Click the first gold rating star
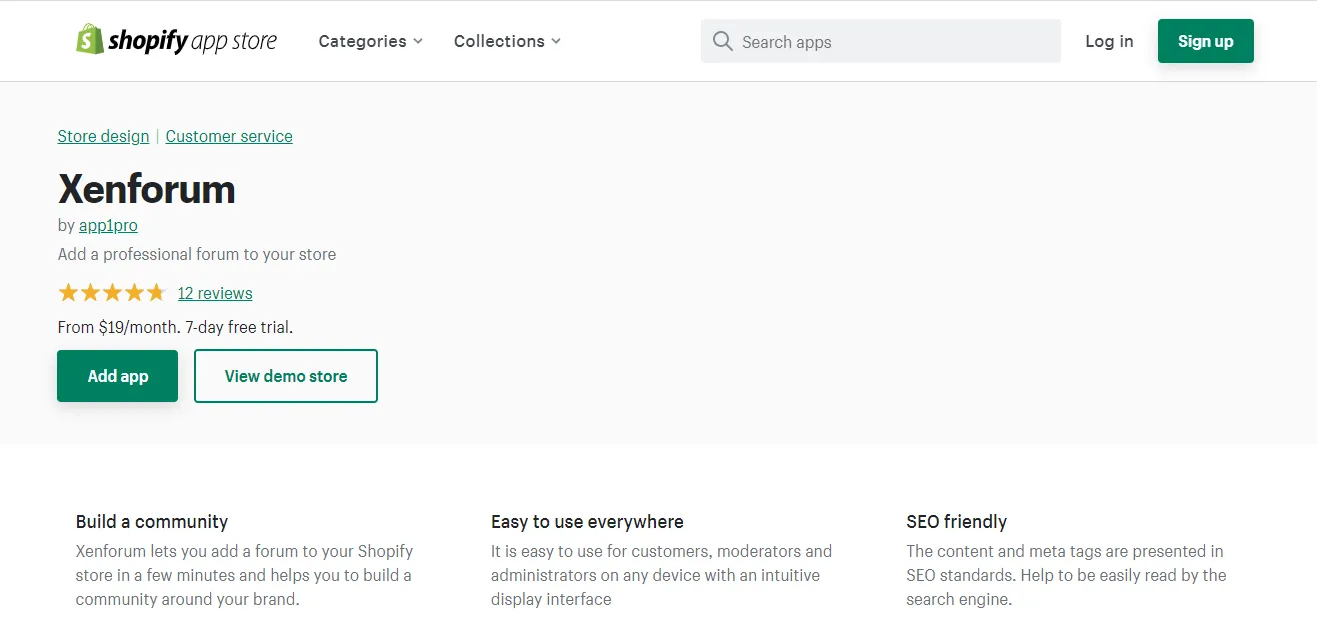 (68, 293)
